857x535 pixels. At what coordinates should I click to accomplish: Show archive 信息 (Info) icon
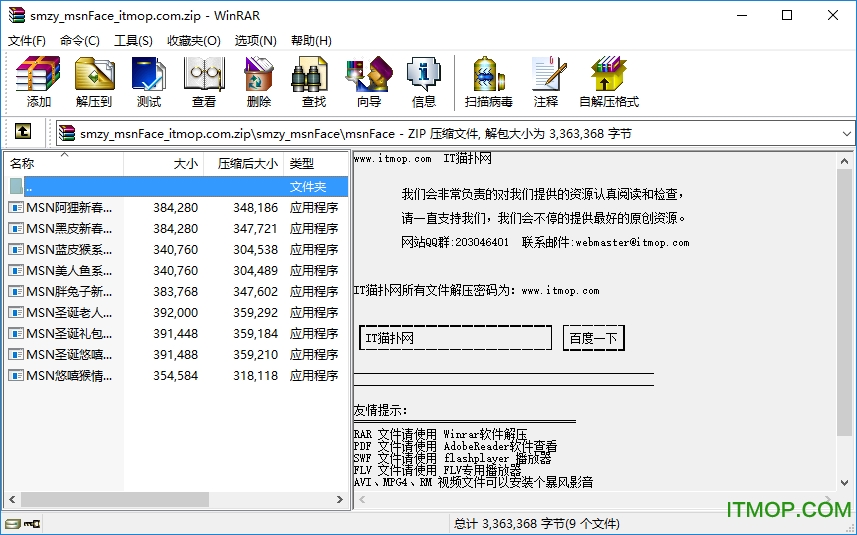(x=424, y=74)
